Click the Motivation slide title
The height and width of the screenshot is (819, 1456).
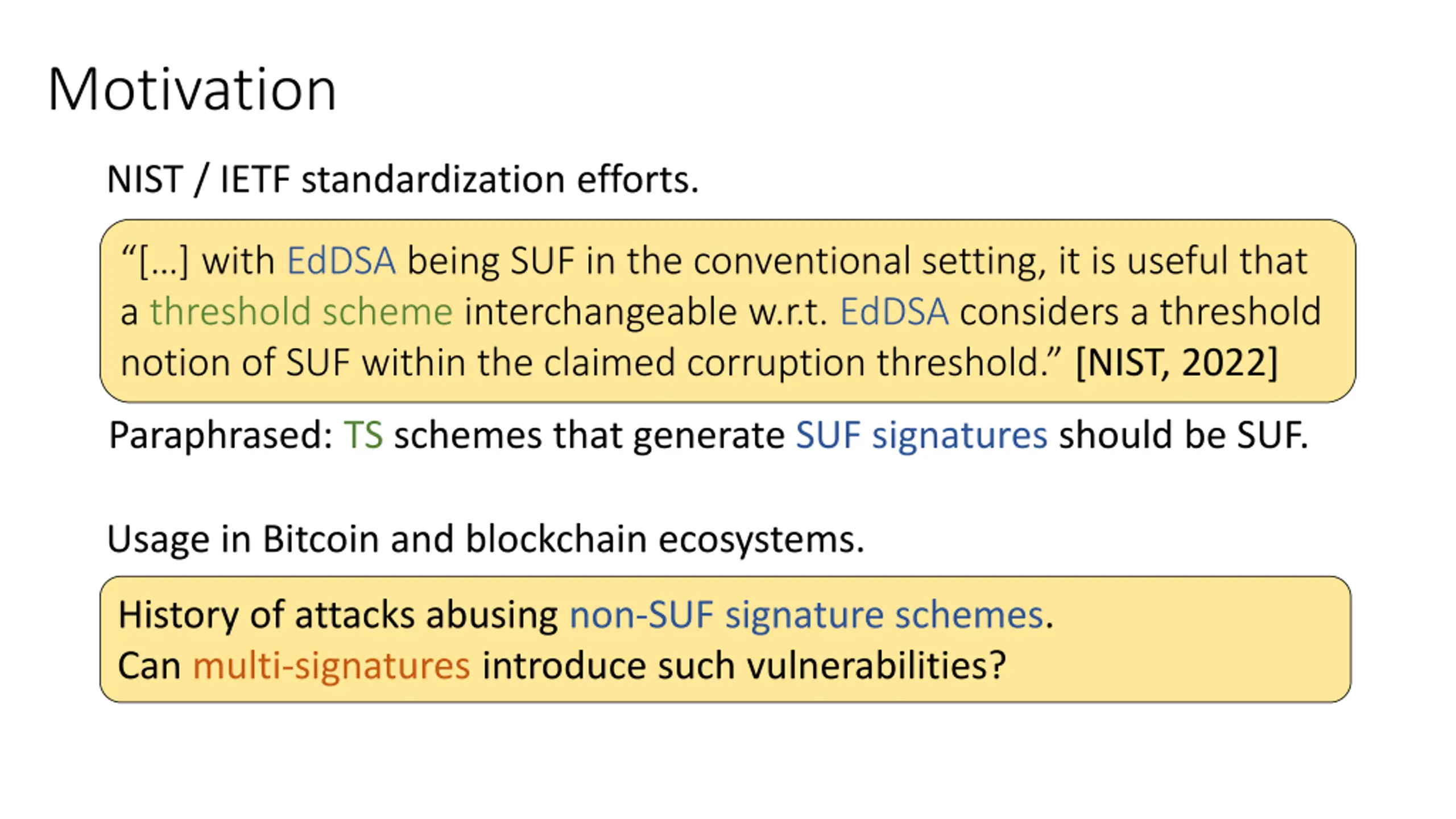192,89
